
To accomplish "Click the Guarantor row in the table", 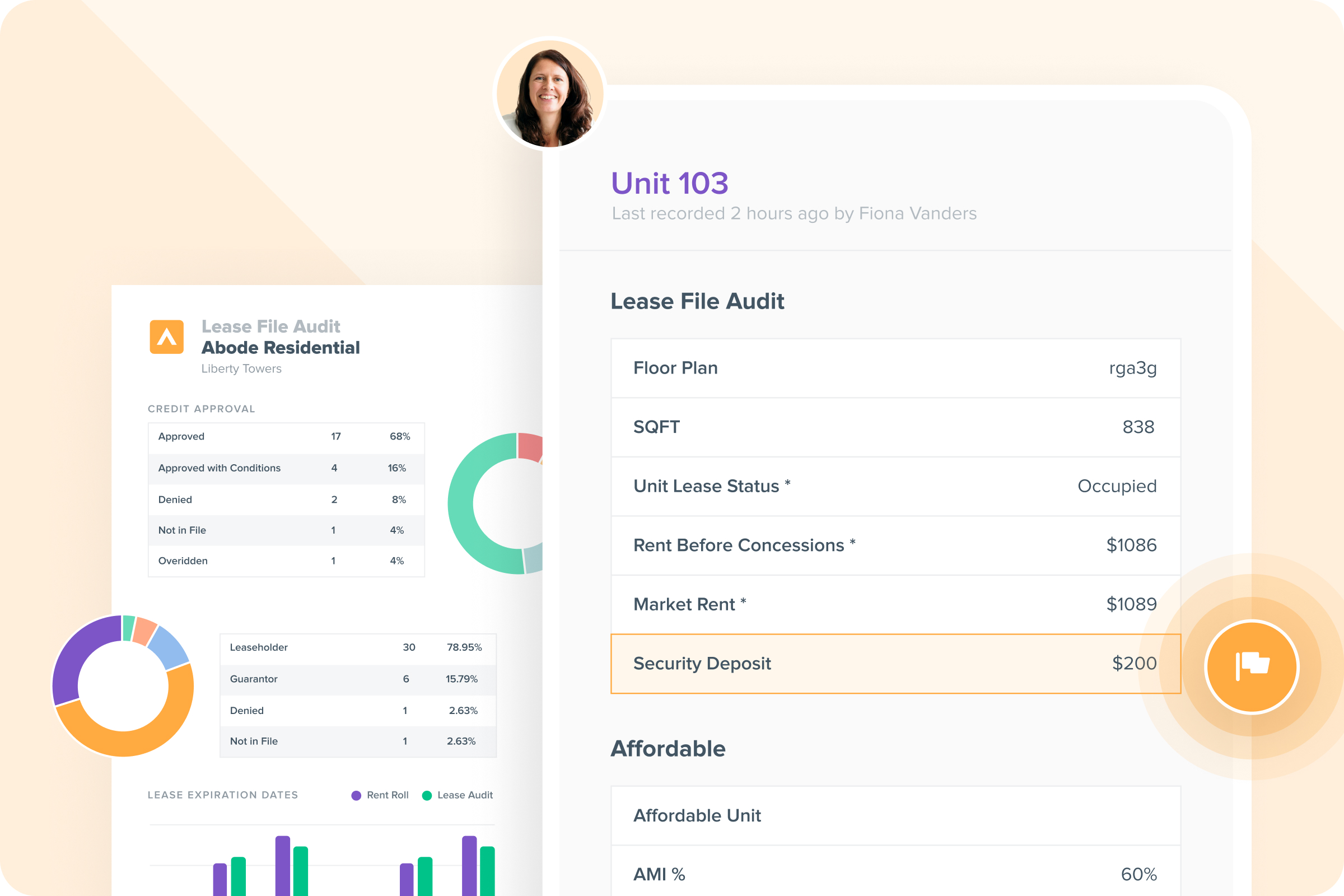I will [x=357, y=679].
